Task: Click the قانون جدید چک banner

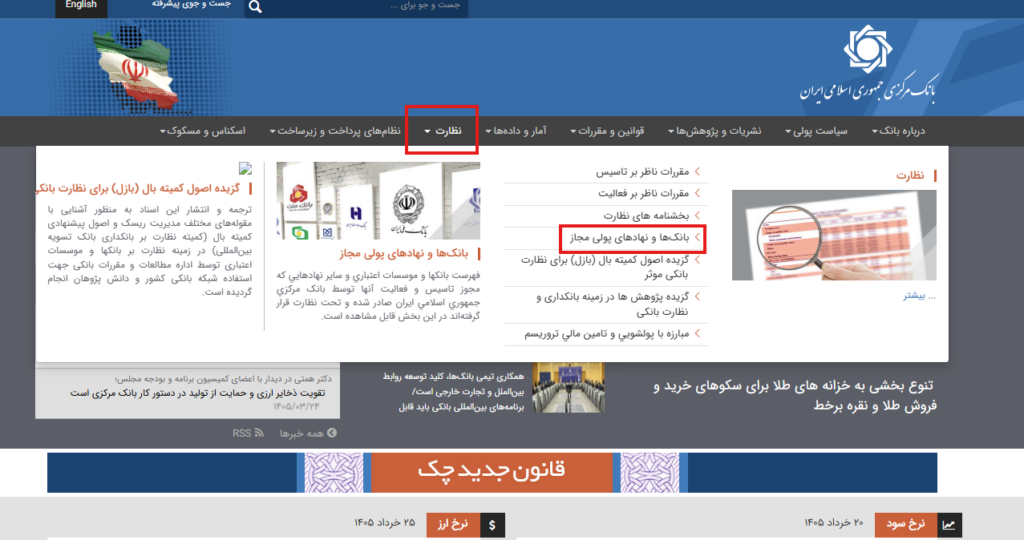Action: point(492,473)
